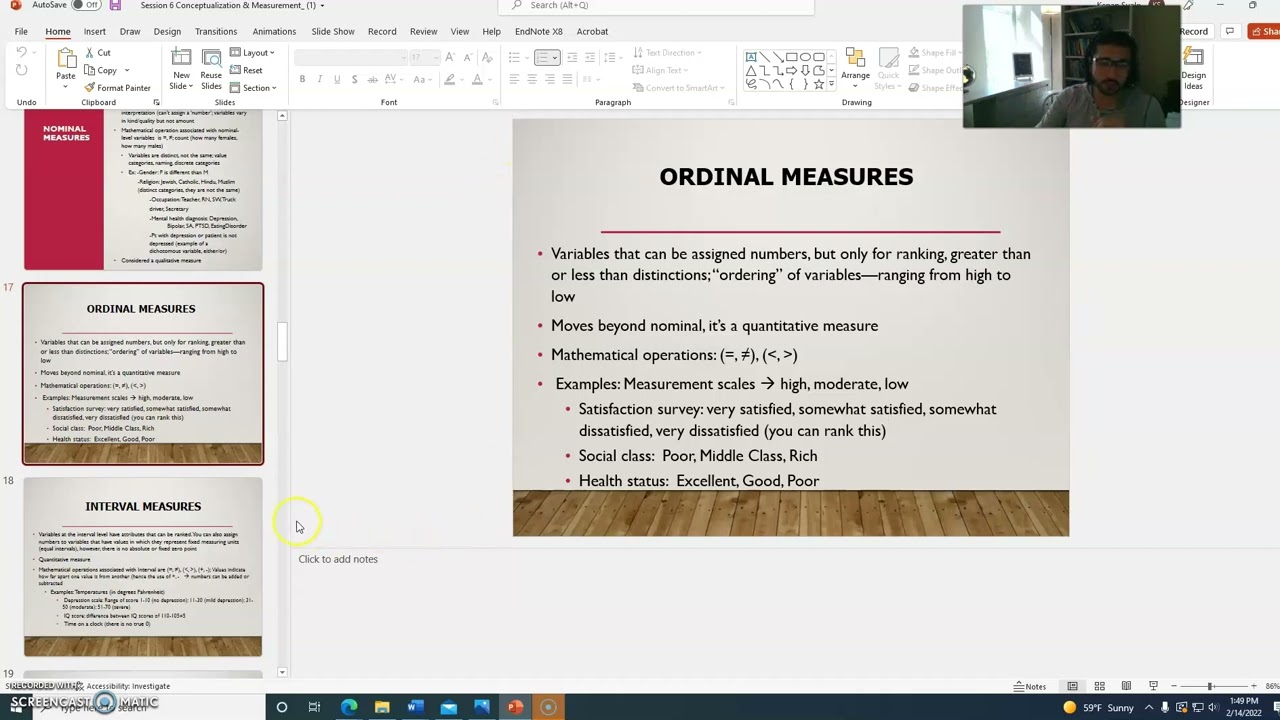Select the rectangle shape in gallery
The height and width of the screenshot is (720, 1280).
(x=791, y=57)
